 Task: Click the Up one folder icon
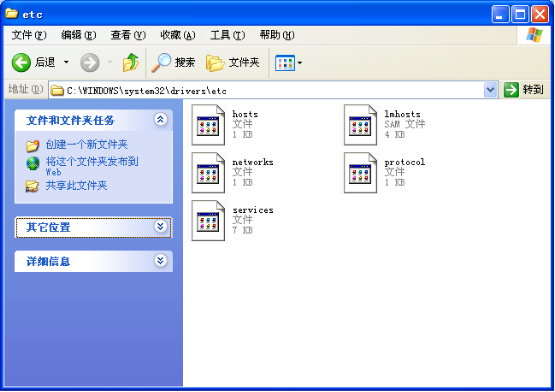[131, 63]
